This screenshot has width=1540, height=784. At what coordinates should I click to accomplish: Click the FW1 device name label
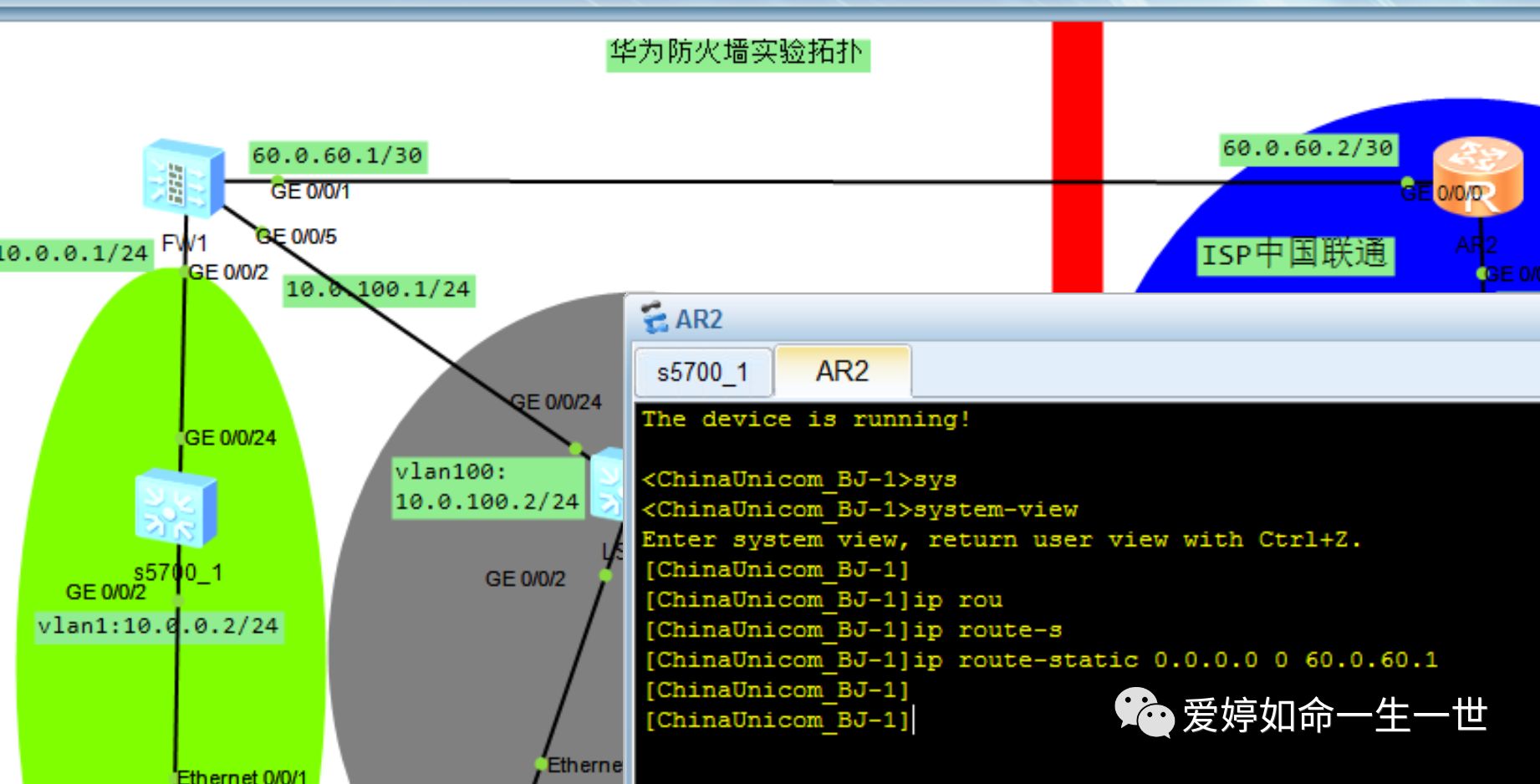184,243
